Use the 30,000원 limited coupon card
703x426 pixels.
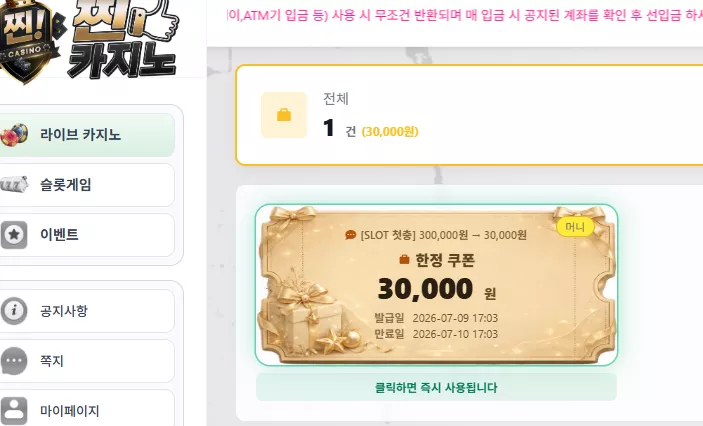(x=437, y=284)
